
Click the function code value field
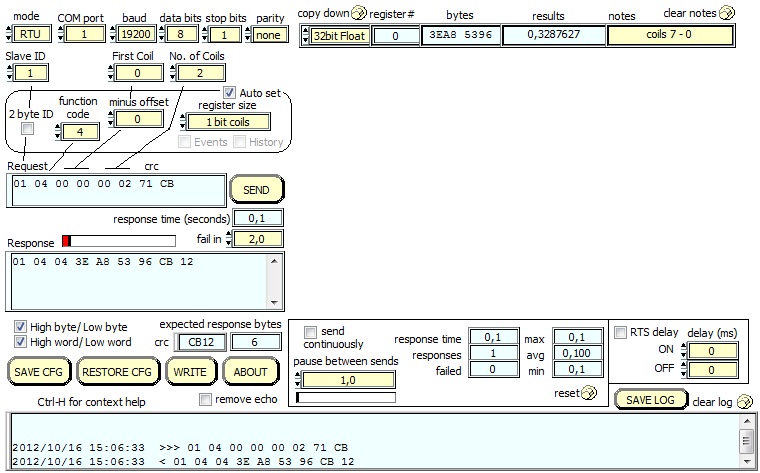click(80, 131)
